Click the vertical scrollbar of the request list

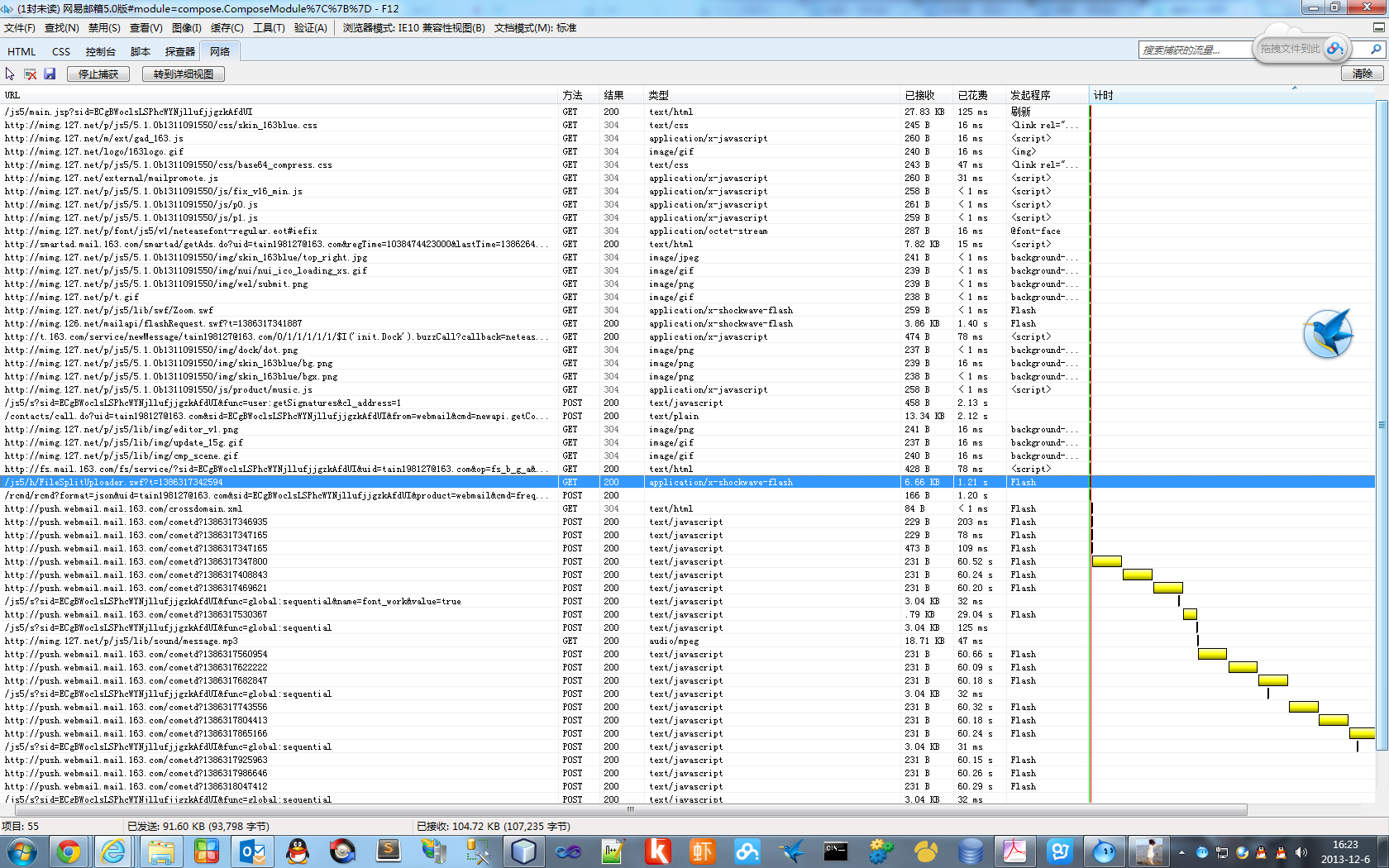pos(1382,425)
